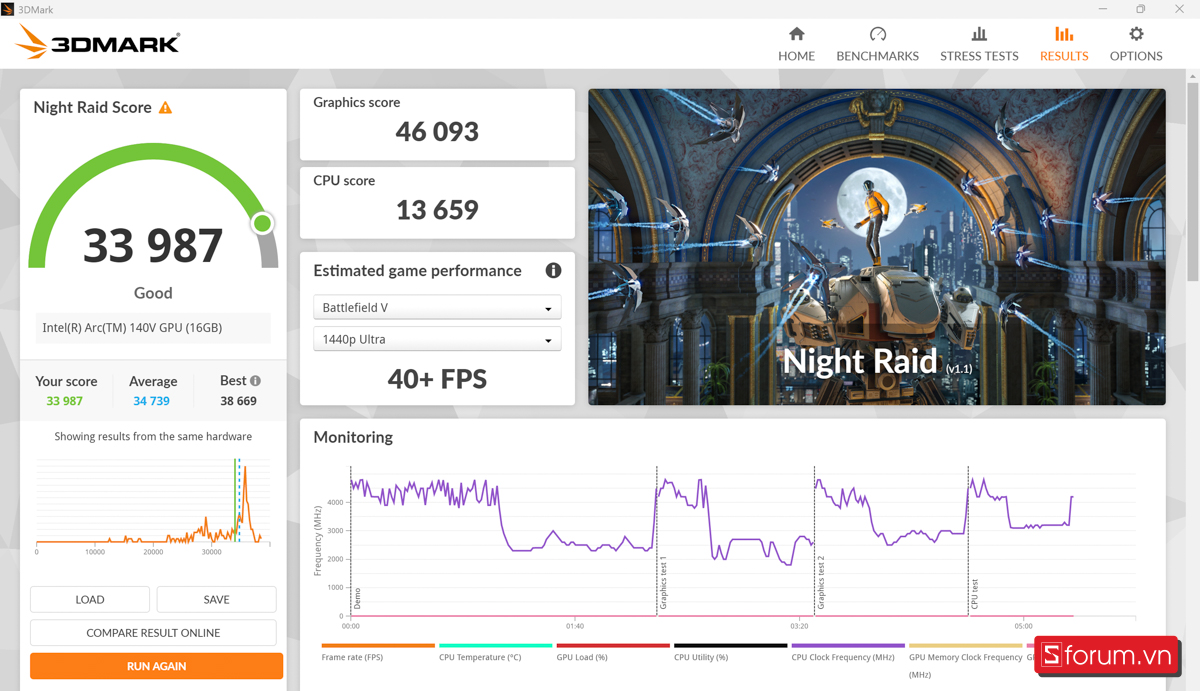Click the 33 987 main score
The width and height of the screenshot is (1200, 691).
tap(153, 246)
